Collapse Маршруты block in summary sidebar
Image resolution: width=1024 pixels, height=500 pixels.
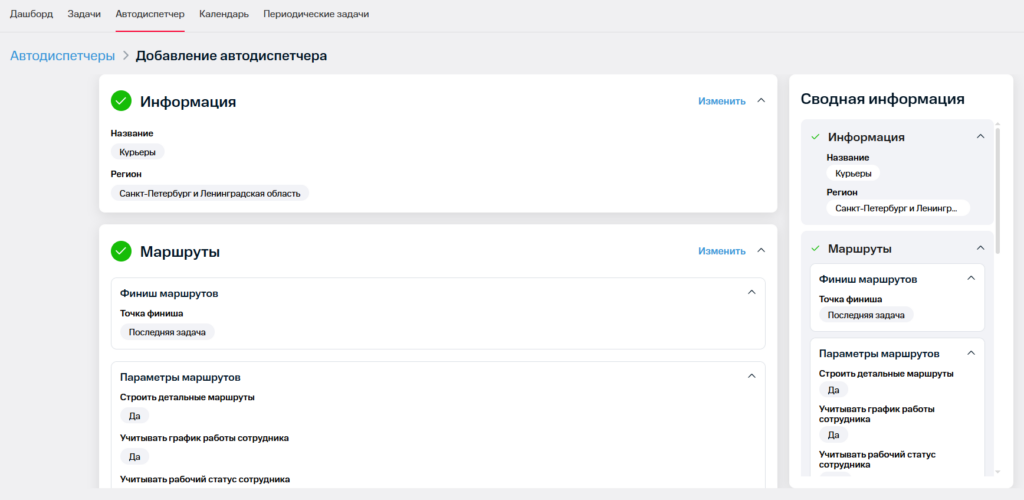pyautogui.click(x=980, y=248)
